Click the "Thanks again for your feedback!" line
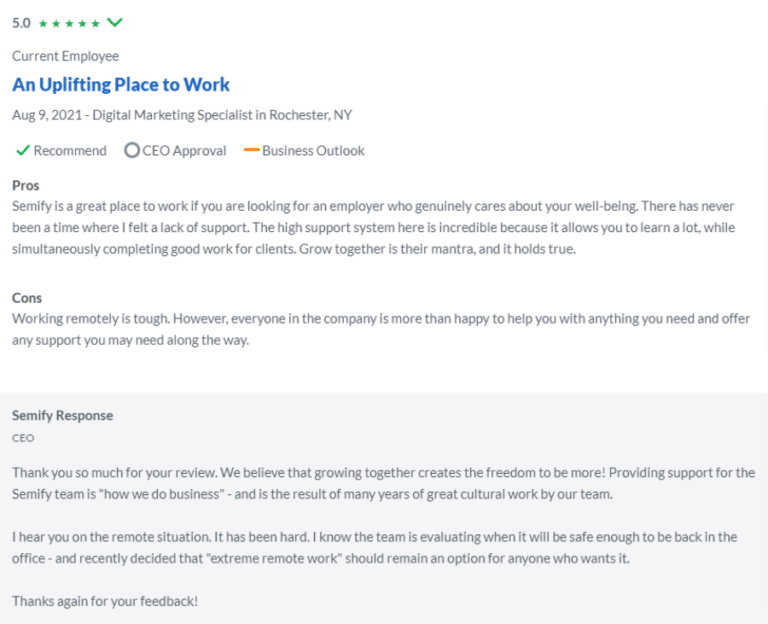768x624 pixels. (105, 601)
